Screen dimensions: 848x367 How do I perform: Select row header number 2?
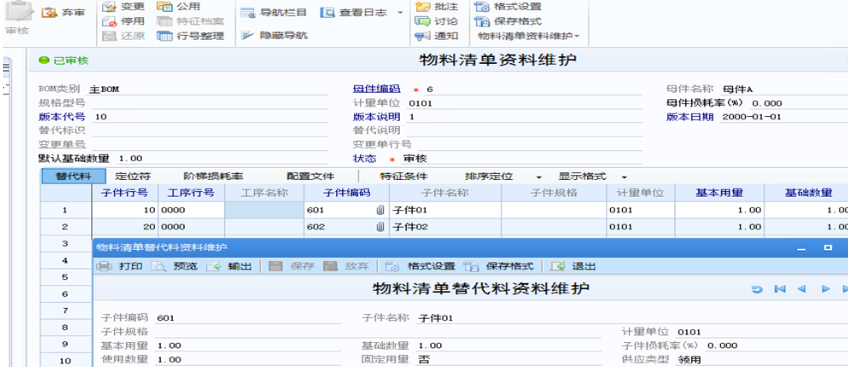point(65,227)
